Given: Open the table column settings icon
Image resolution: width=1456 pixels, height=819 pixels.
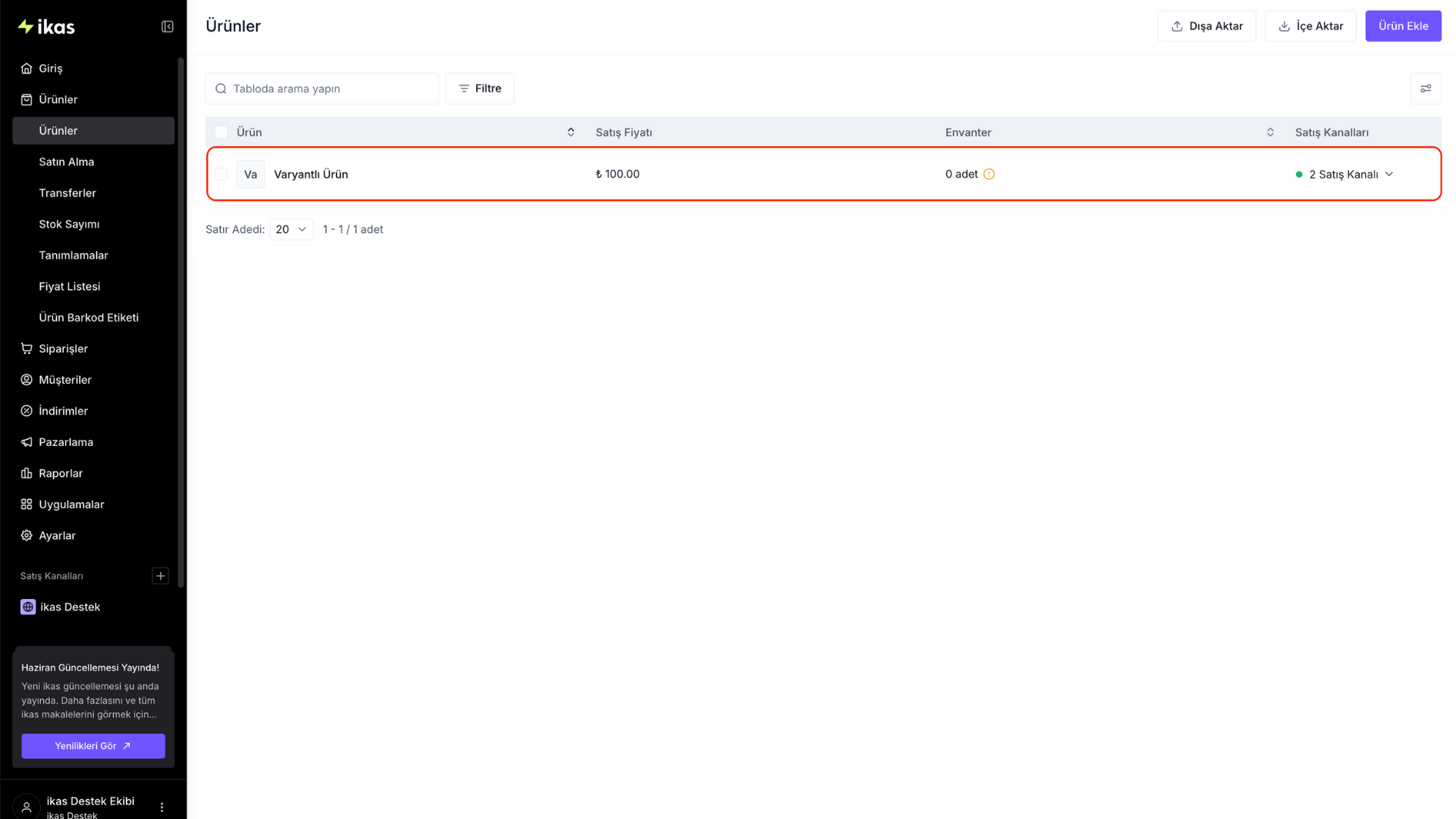Looking at the screenshot, I should (x=1426, y=89).
